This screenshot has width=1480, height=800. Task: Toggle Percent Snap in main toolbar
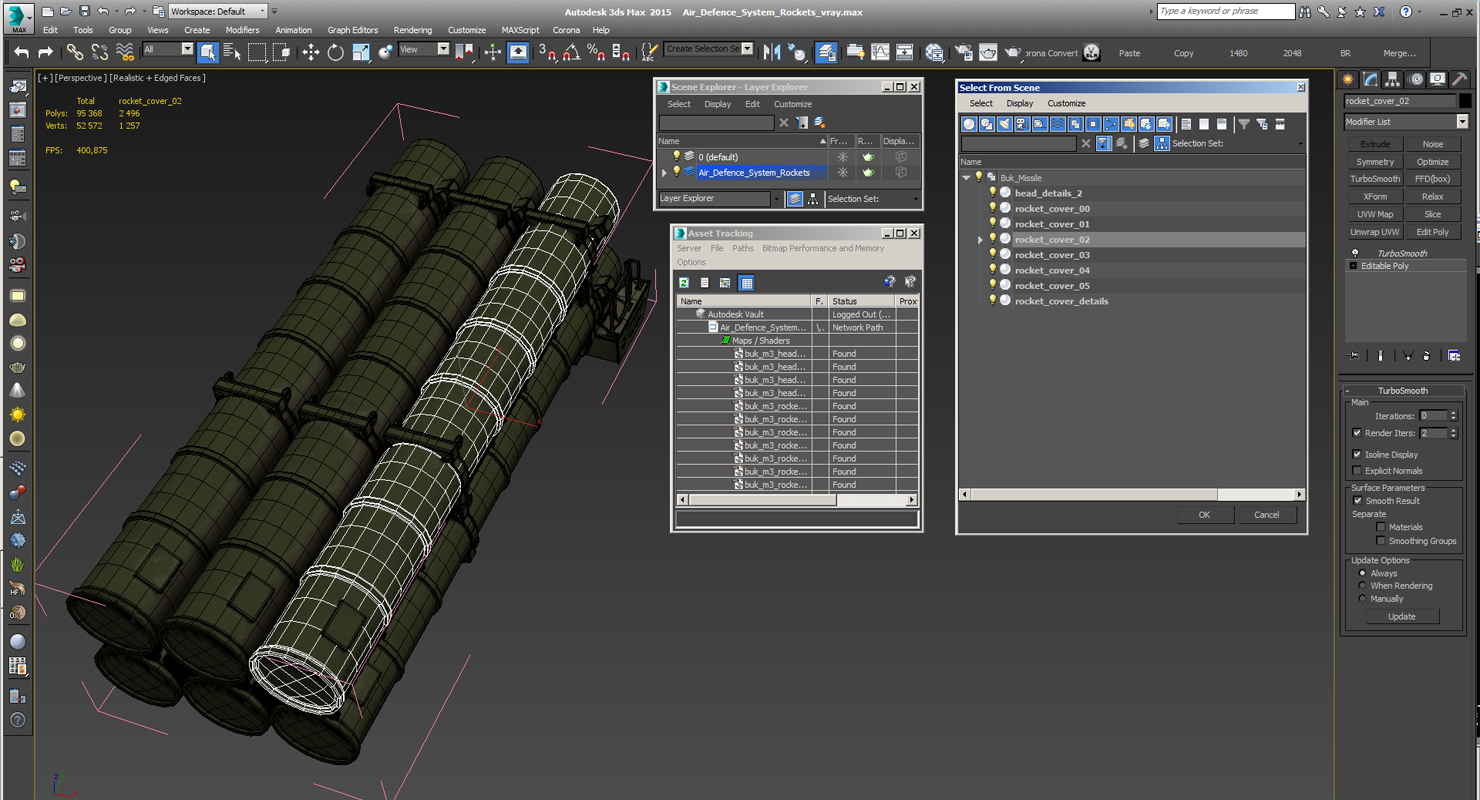(x=596, y=52)
